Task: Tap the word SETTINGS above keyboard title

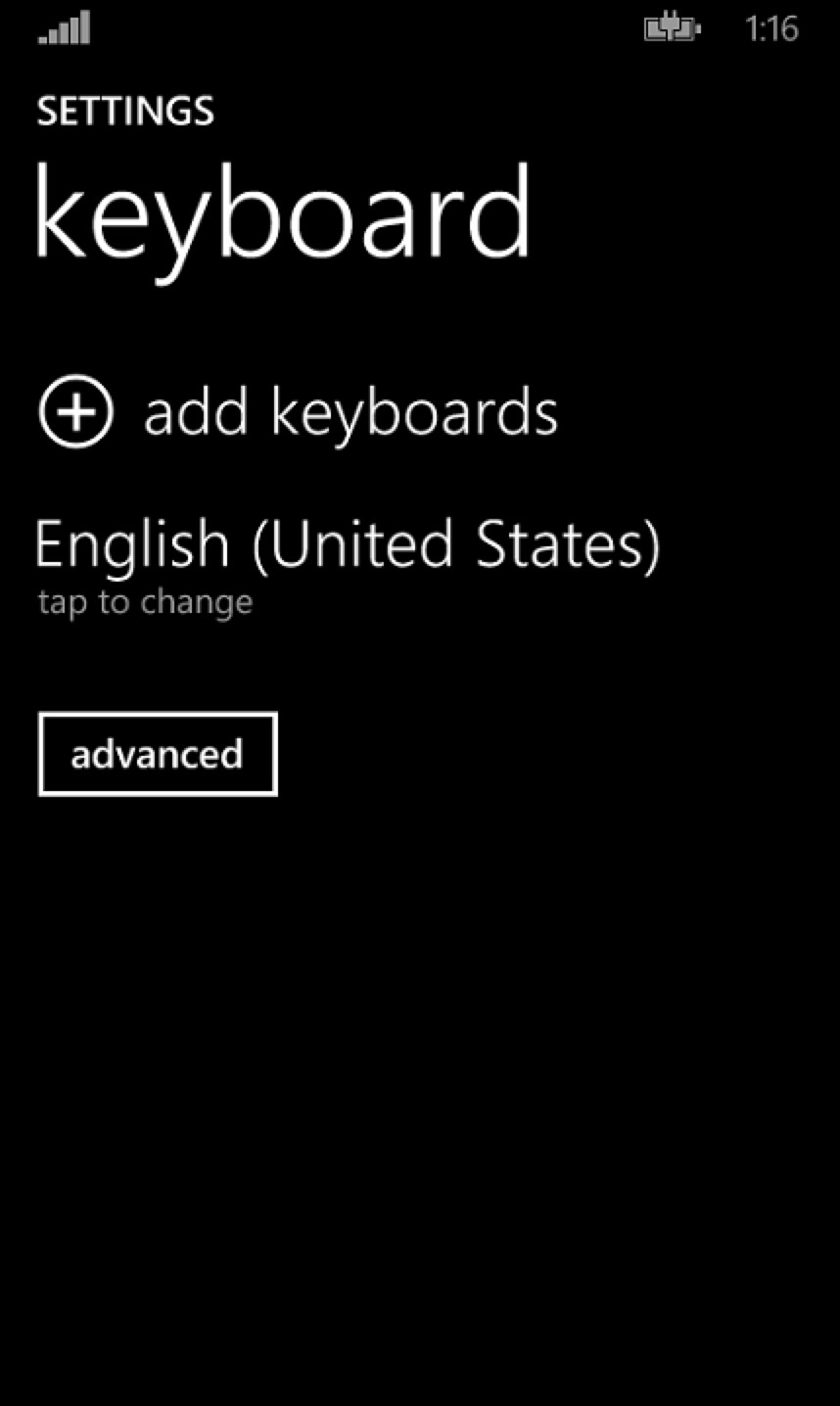Action: coord(125,111)
